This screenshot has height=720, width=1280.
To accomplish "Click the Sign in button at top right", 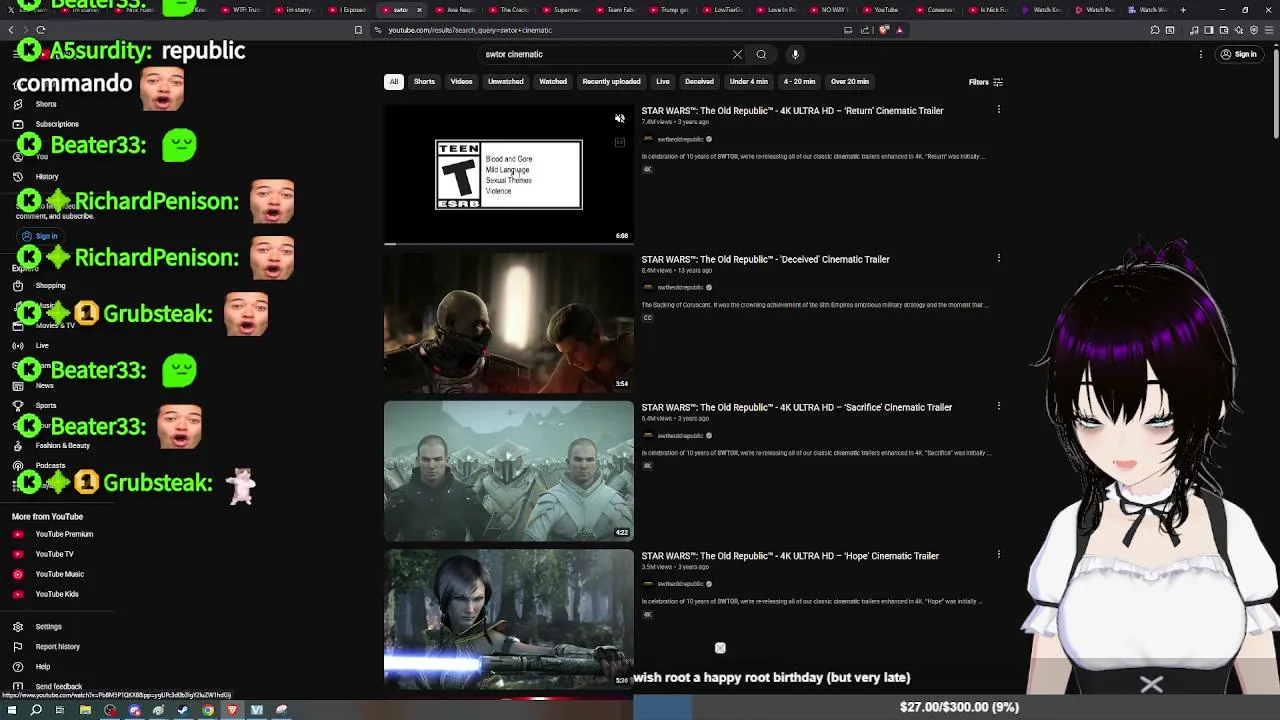I will click(x=1239, y=54).
